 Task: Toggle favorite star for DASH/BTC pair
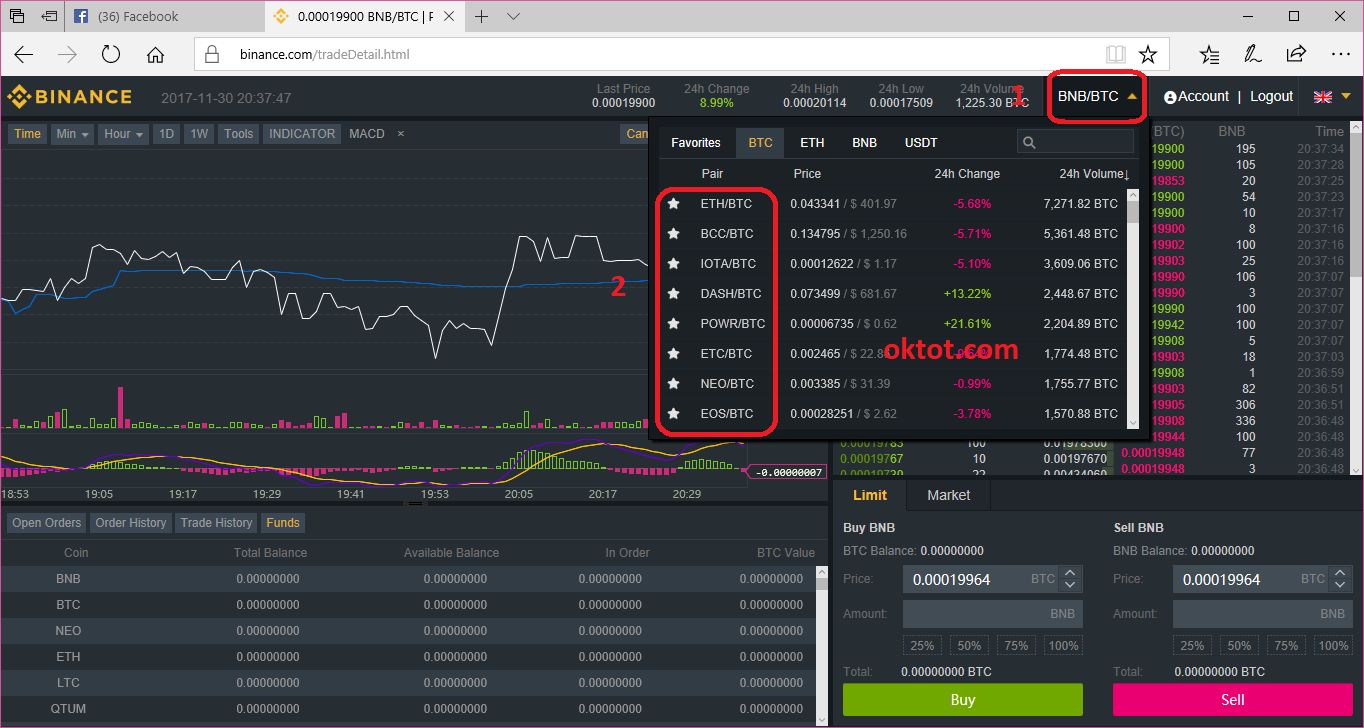pyautogui.click(x=674, y=294)
